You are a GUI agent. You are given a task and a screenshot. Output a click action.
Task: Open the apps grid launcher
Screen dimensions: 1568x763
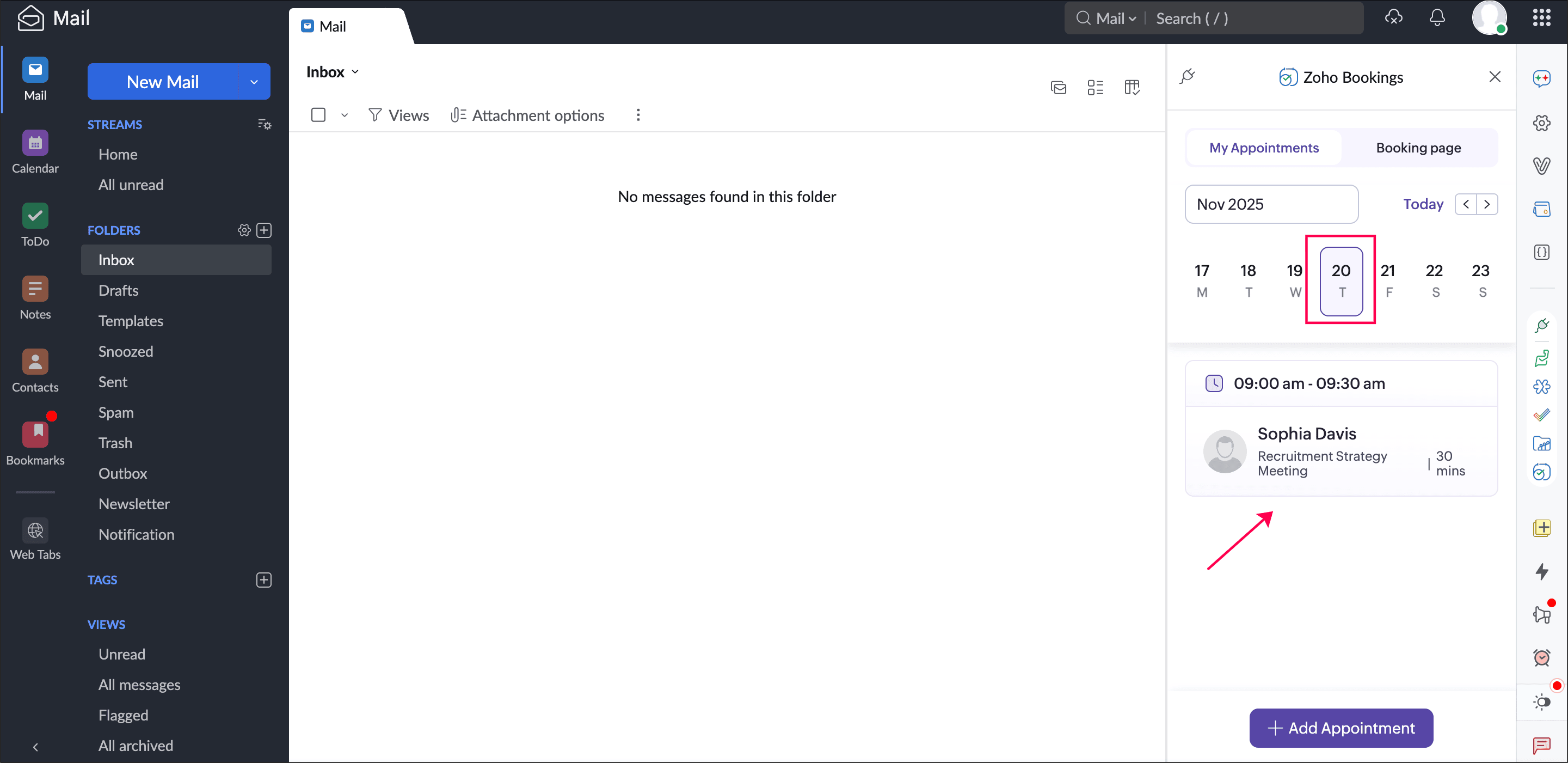tap(1541, 19)
